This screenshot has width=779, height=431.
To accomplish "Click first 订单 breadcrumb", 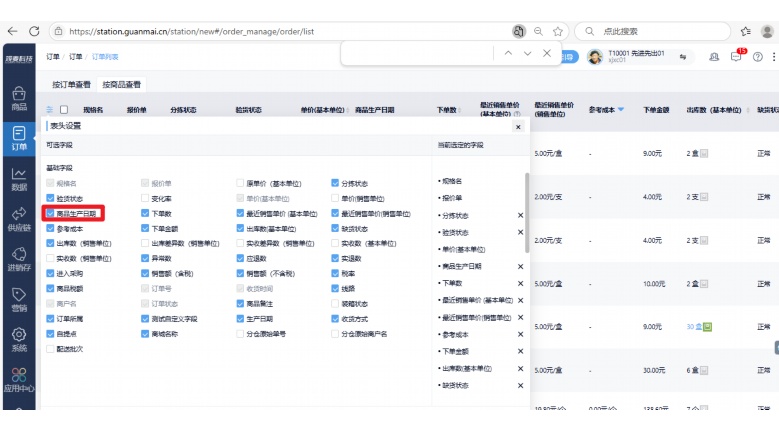I will (x=53, y=57).
